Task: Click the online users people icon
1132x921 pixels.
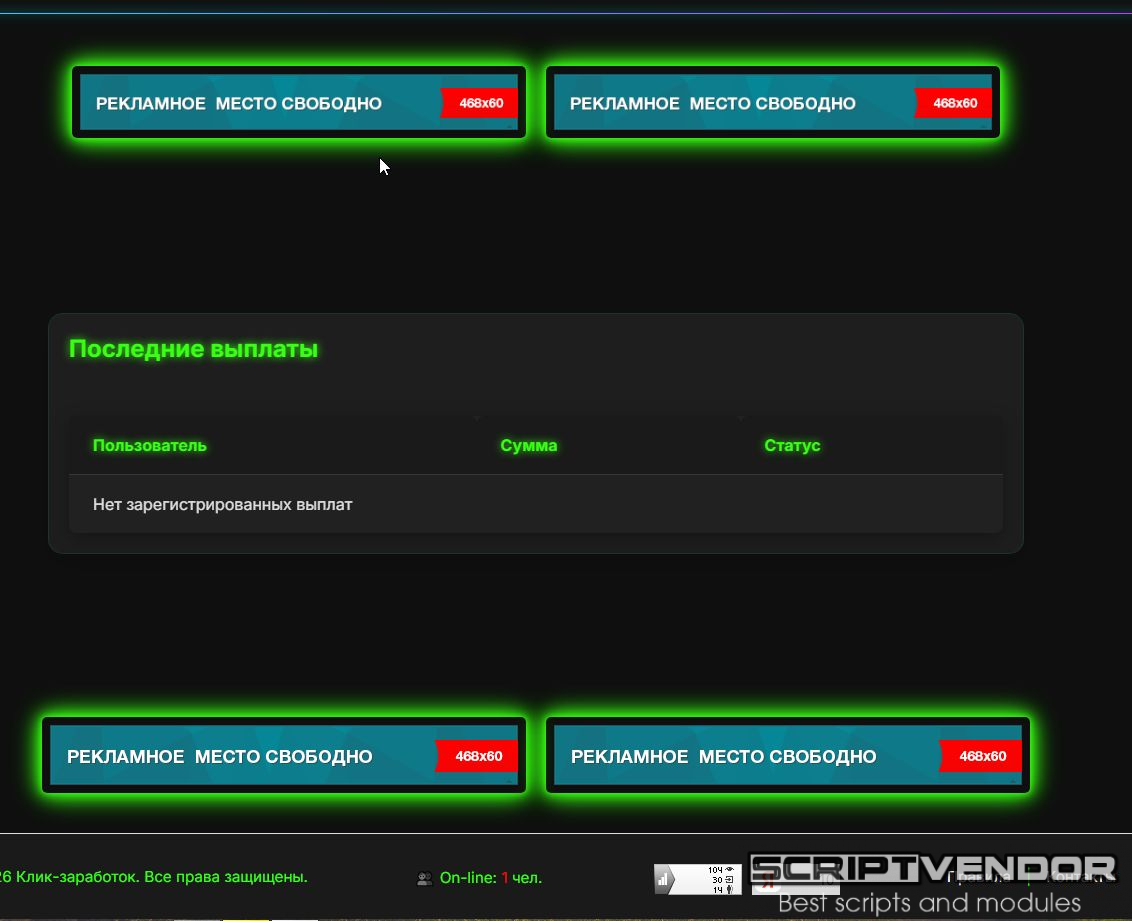Action: click(424, 879)
